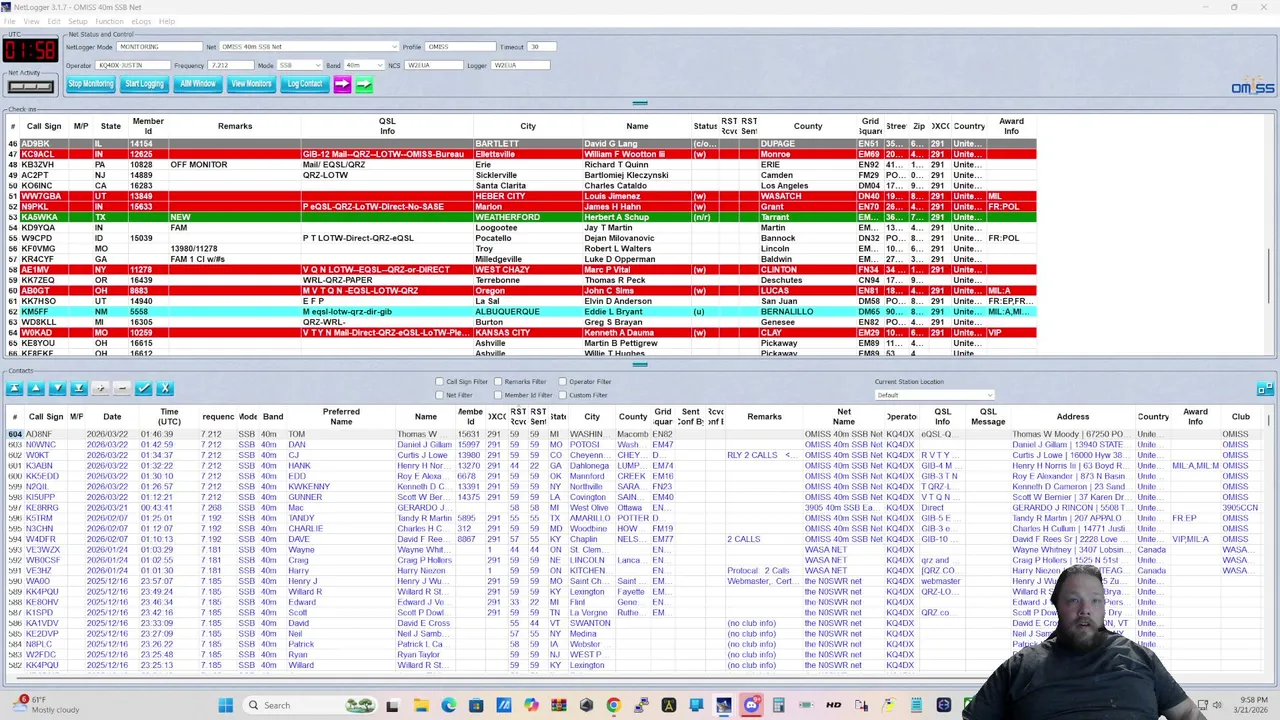Open the Setup menu
The width and height of the screenshot is (1280, 720).
(77, 21)
